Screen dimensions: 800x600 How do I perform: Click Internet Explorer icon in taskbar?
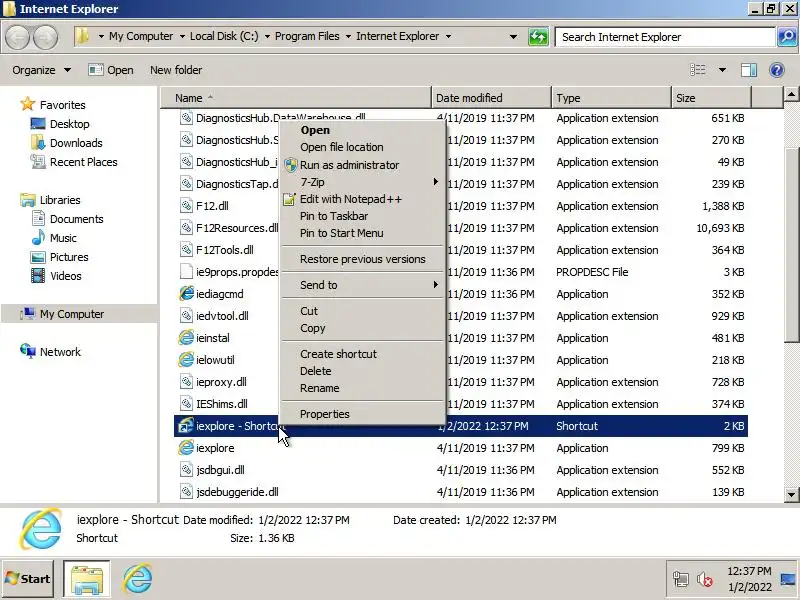coord(137,579)
